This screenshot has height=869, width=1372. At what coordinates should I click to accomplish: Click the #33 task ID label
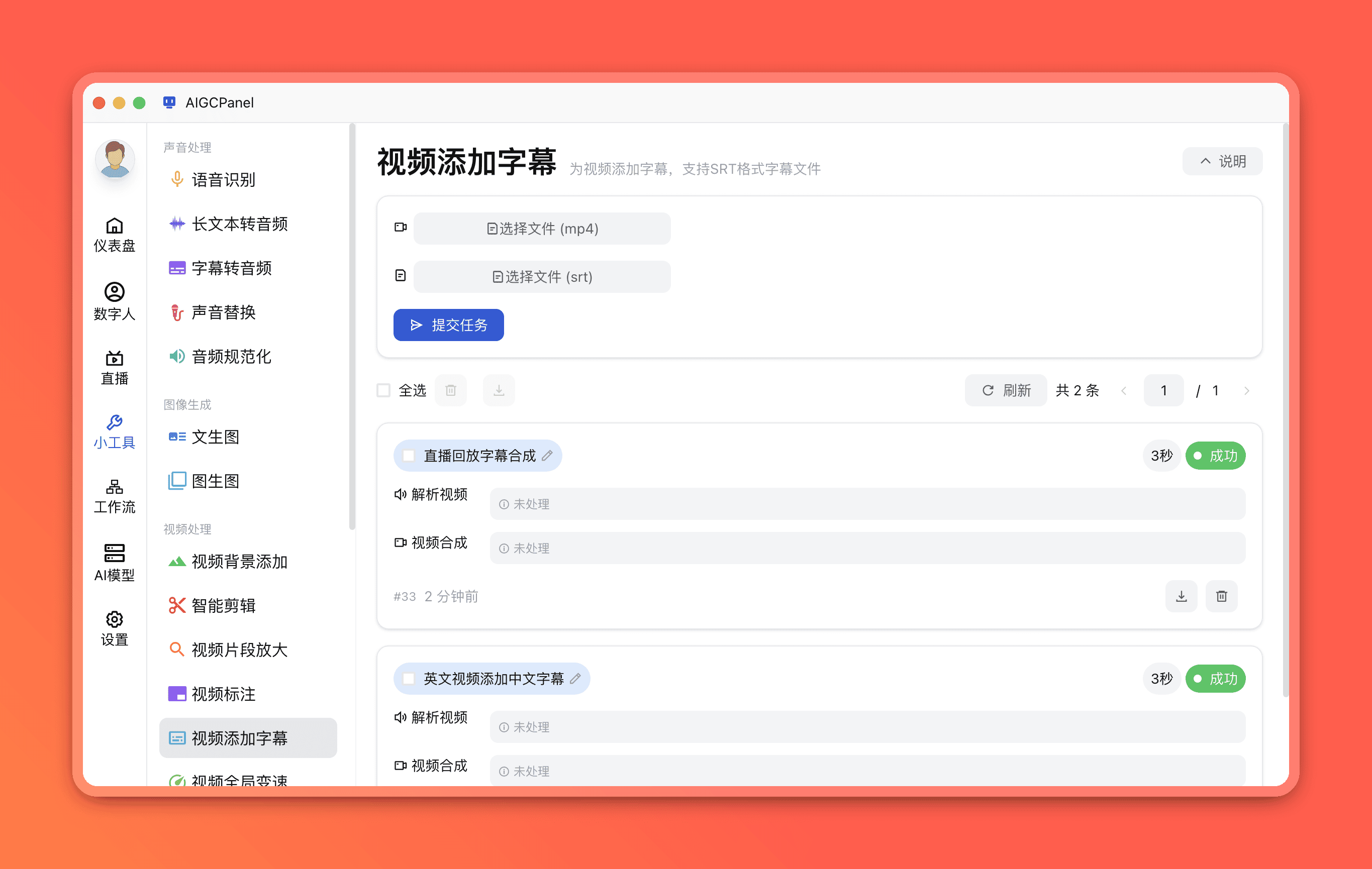pos(405,596)
